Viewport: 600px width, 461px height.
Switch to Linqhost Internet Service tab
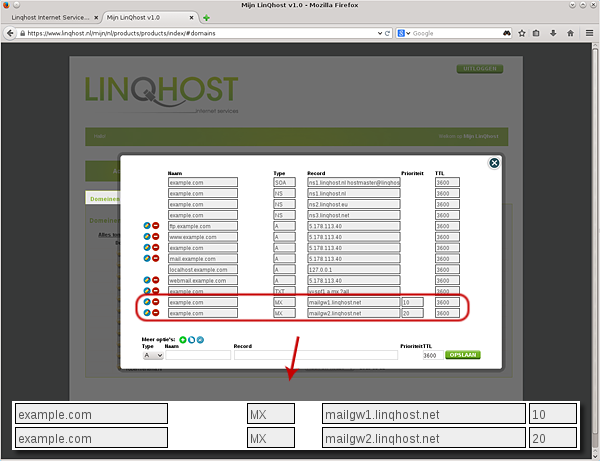coord(50,18)
